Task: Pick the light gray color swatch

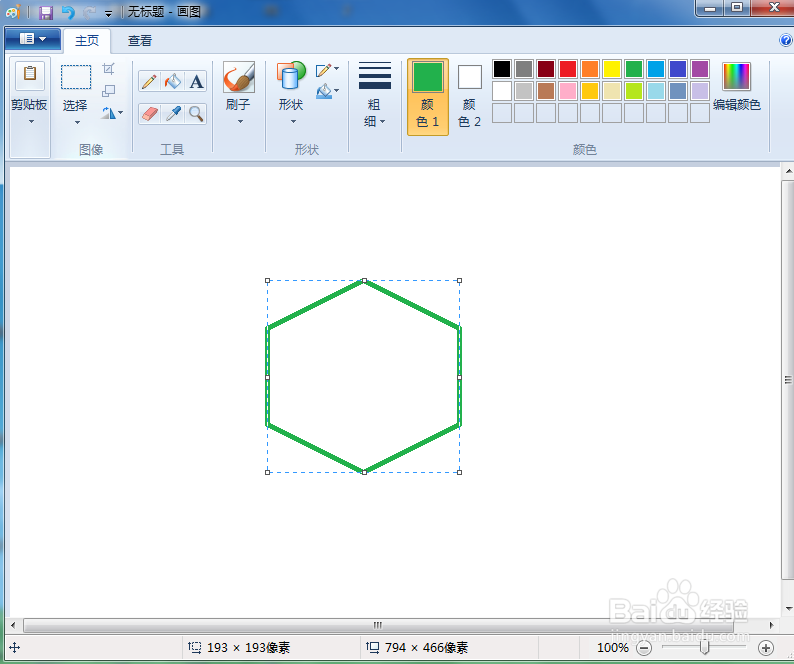Action: [524, 91]
